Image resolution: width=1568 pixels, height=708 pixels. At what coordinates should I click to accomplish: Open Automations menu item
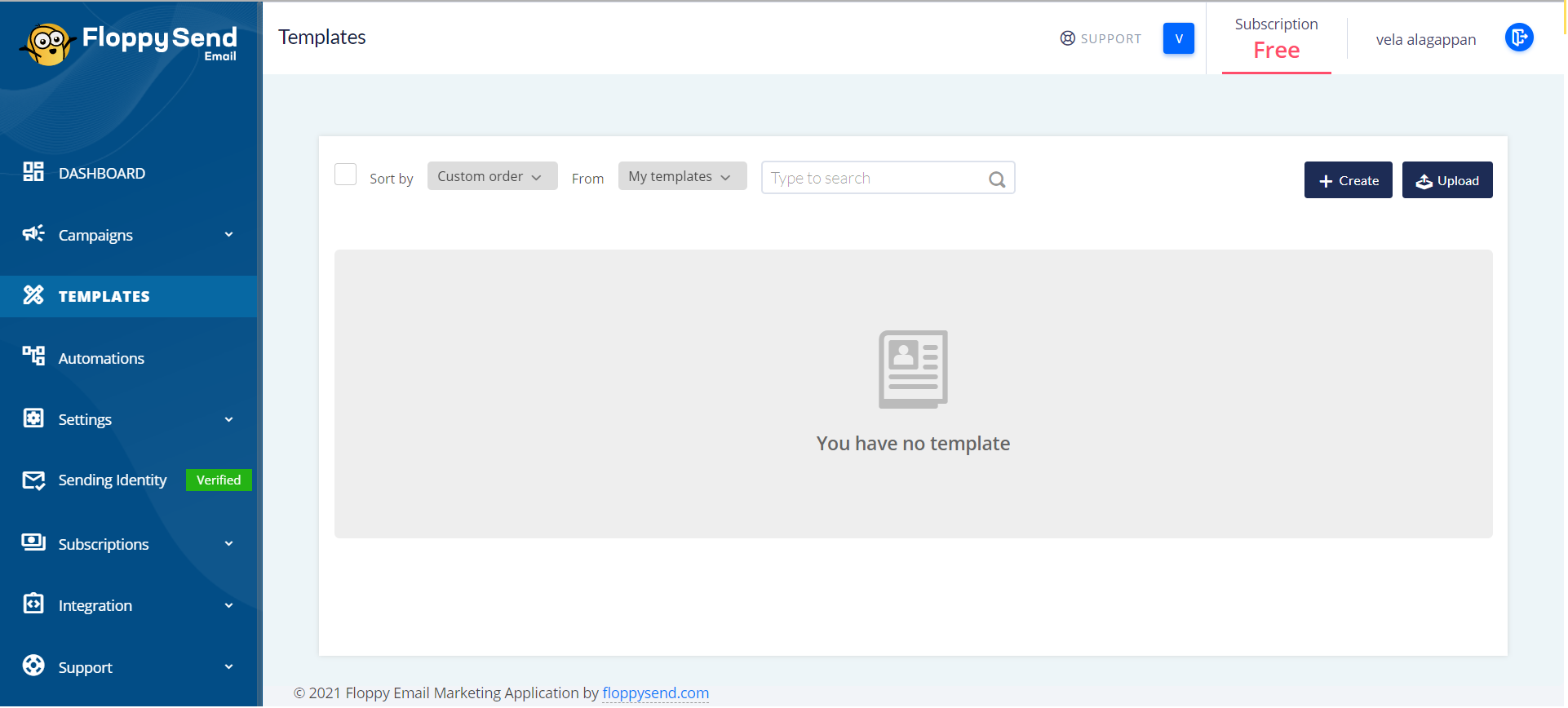pyautogui.click(x=129, y=358)
